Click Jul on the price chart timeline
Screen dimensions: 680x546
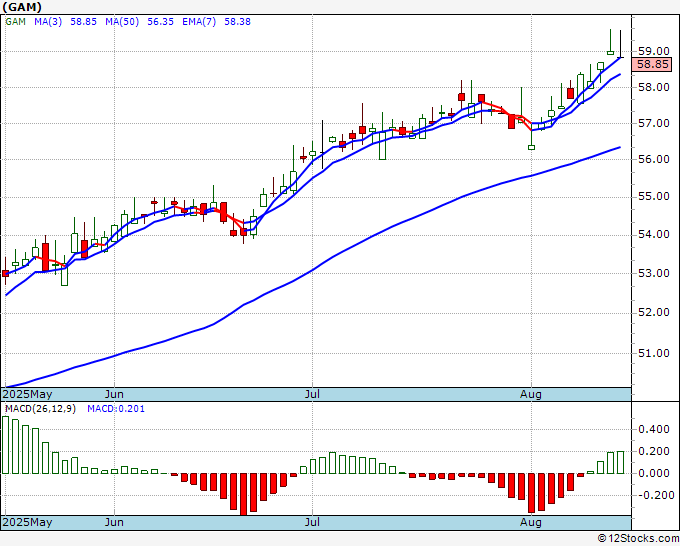[x=312, y=394]
